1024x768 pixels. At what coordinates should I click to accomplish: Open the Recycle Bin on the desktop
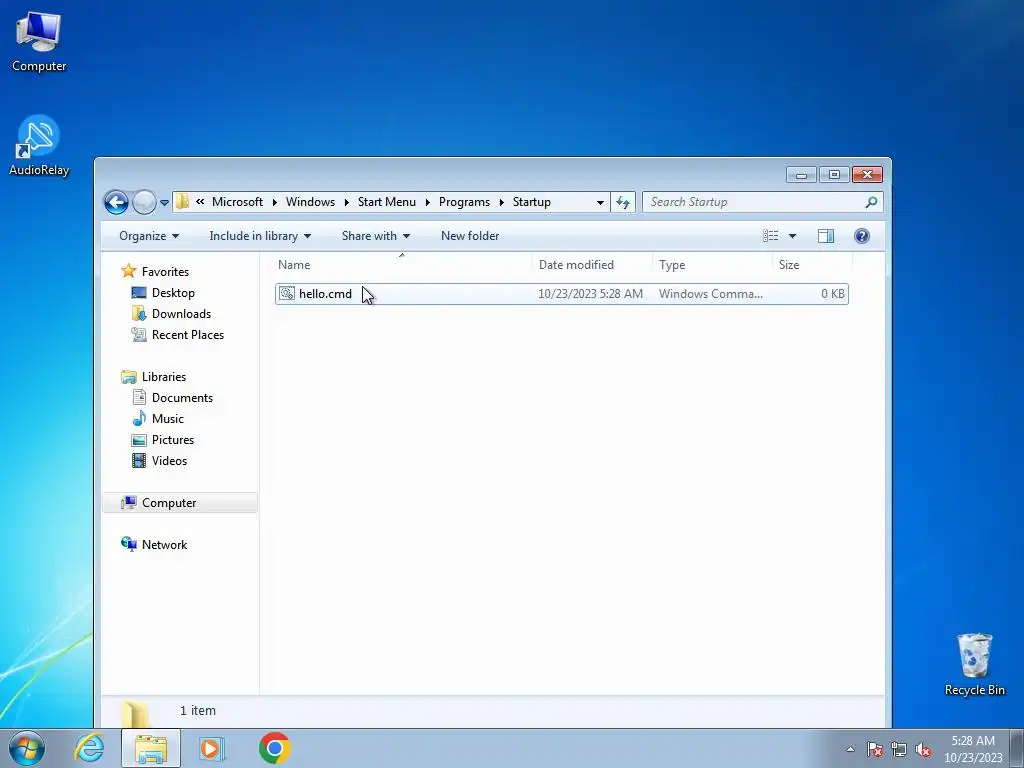pyautogui.click(x=974, y=664)
